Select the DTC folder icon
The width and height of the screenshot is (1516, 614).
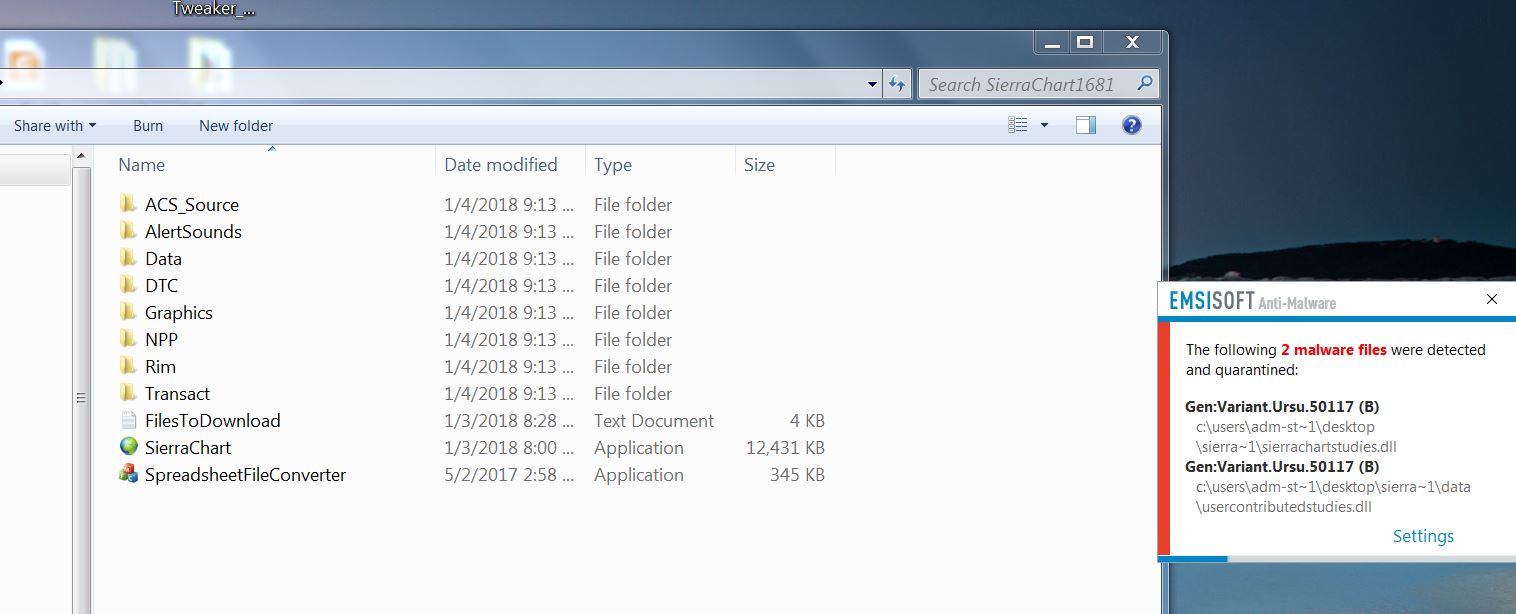point(128,285)
